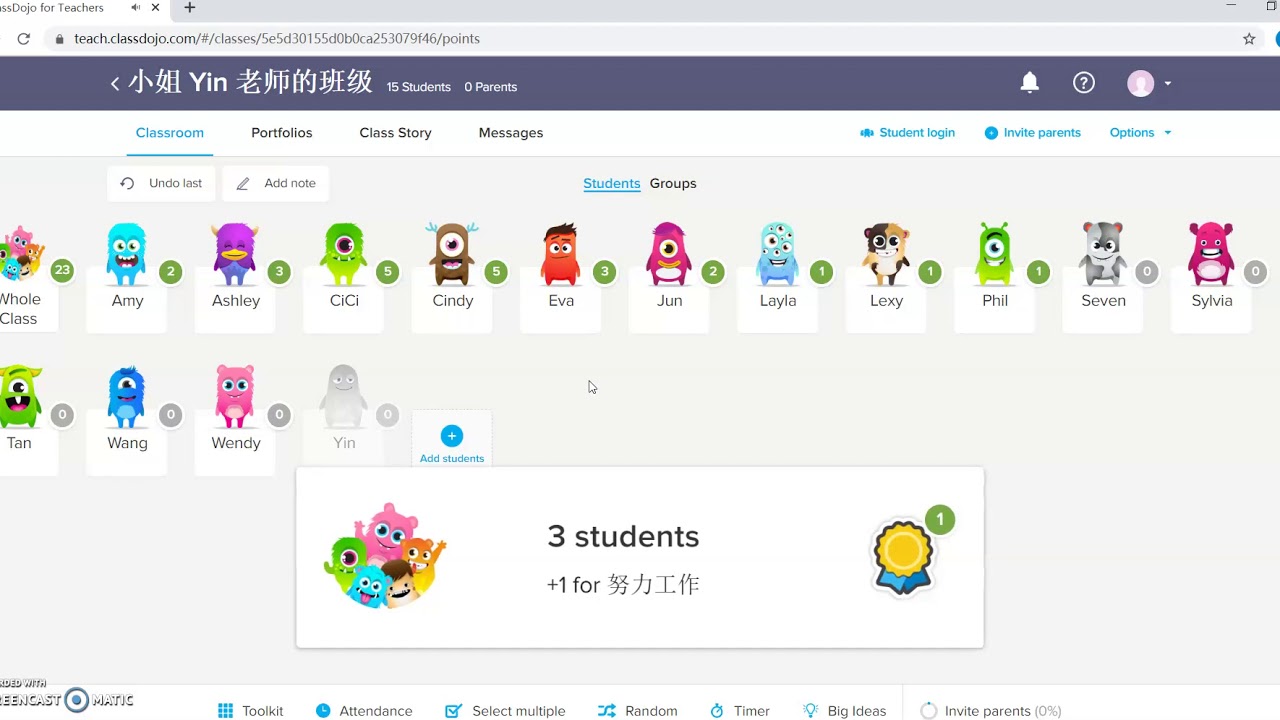Enable Select multiple mode

pos(505,711)
